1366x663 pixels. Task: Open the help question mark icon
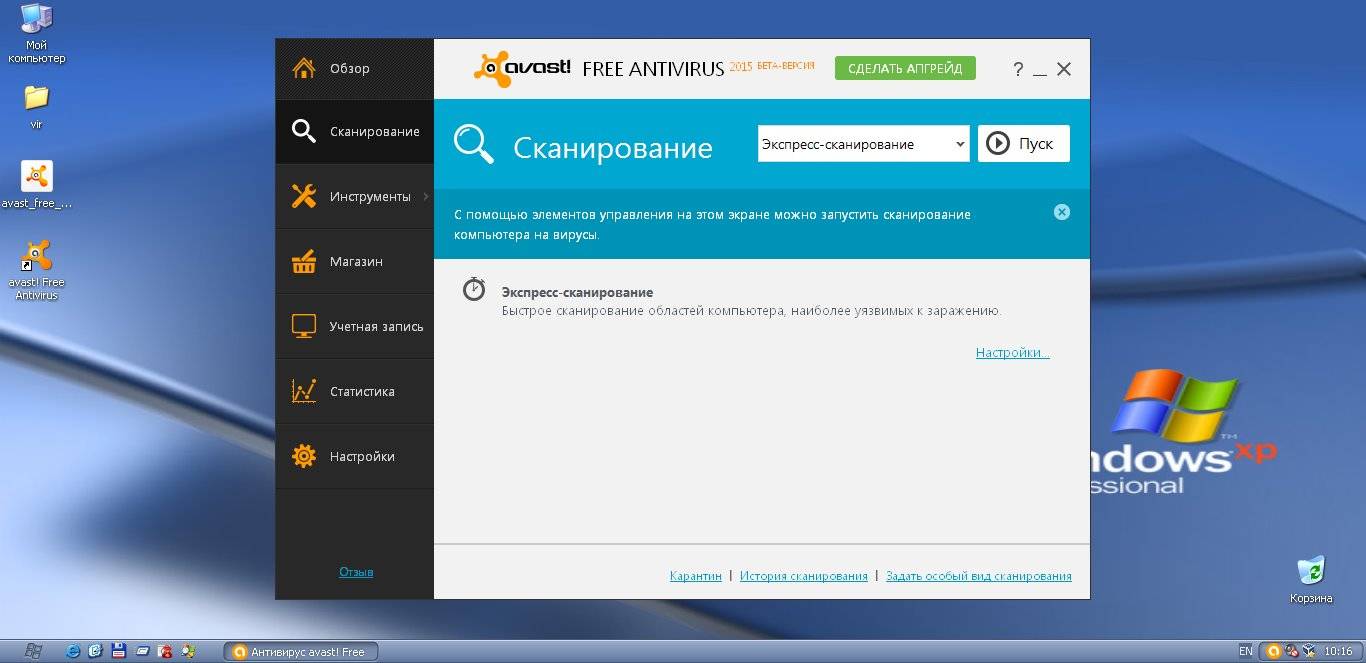coord(1018,69)
